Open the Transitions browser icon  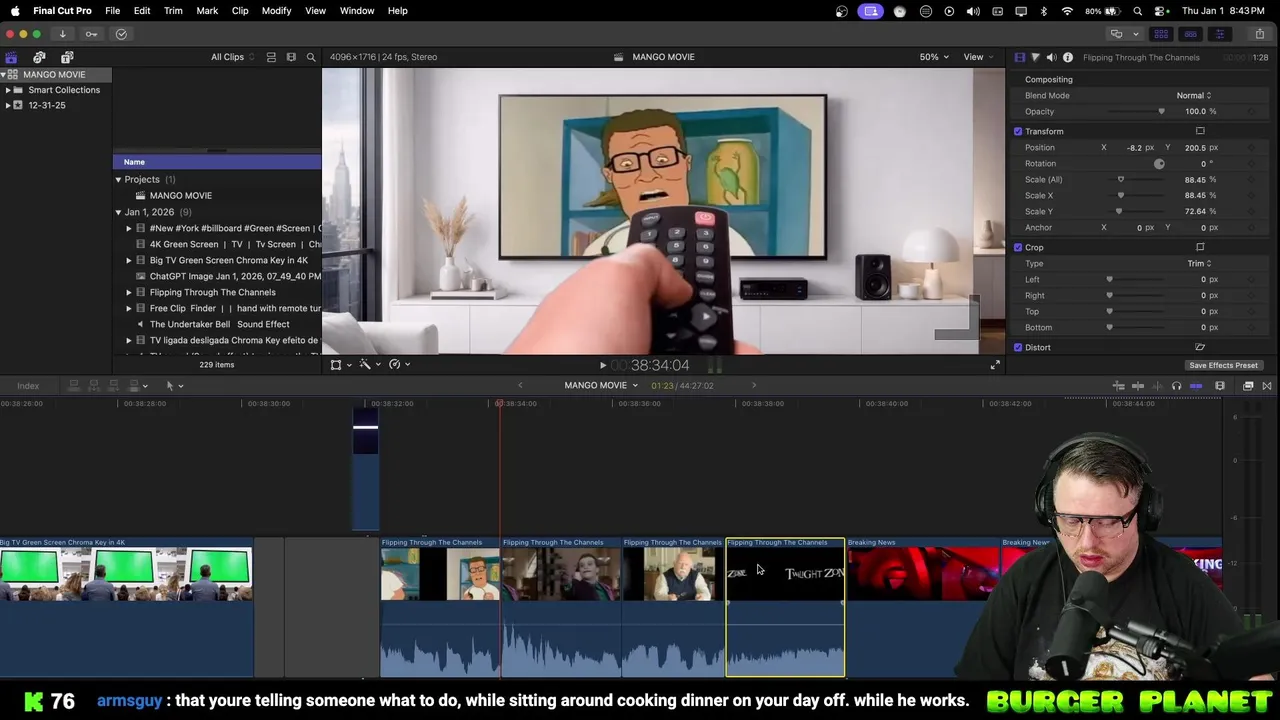tap(1267, 386)
